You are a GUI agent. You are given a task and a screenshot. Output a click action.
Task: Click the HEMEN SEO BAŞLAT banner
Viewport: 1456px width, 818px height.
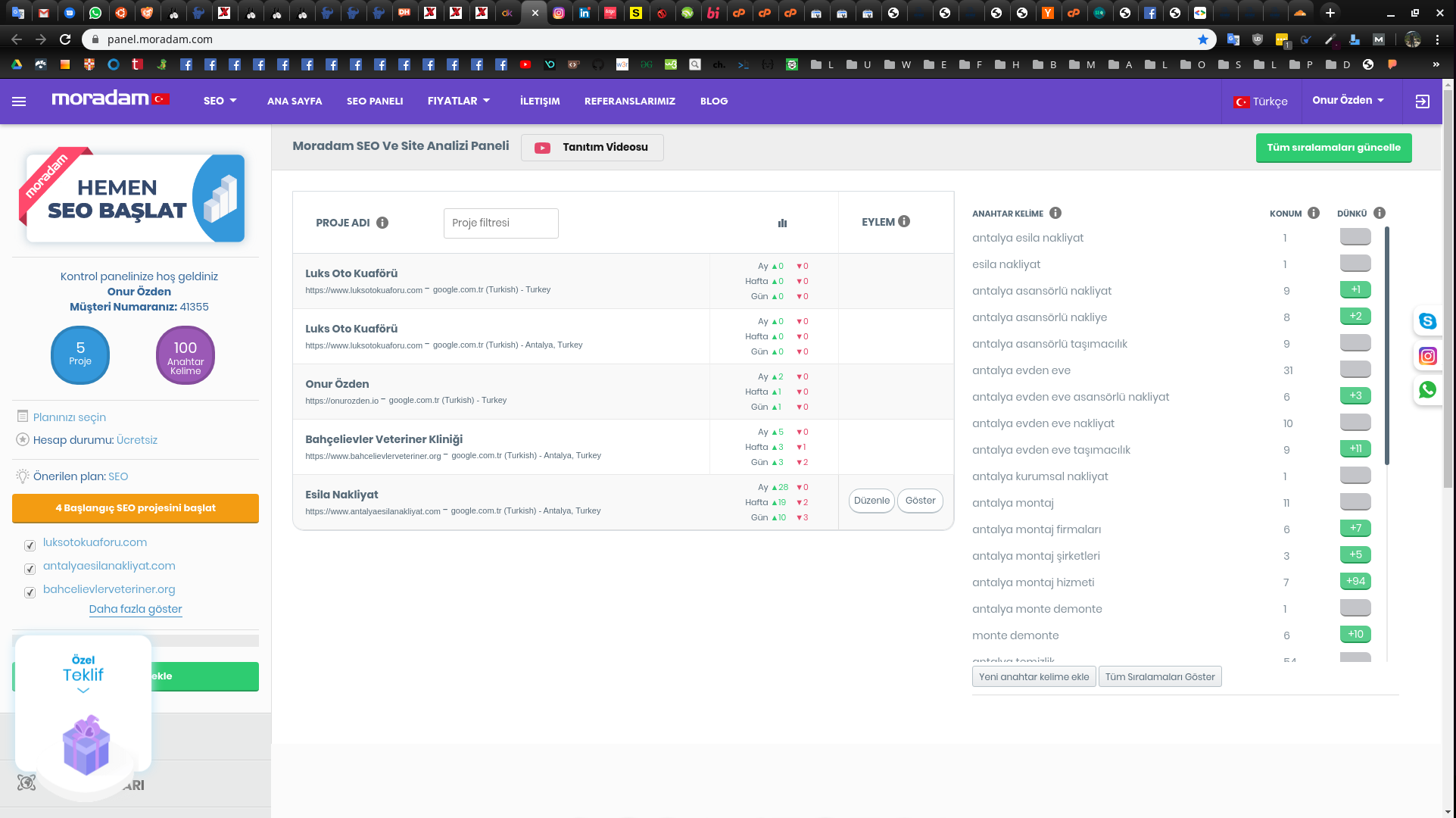click(x=132, y=195)
